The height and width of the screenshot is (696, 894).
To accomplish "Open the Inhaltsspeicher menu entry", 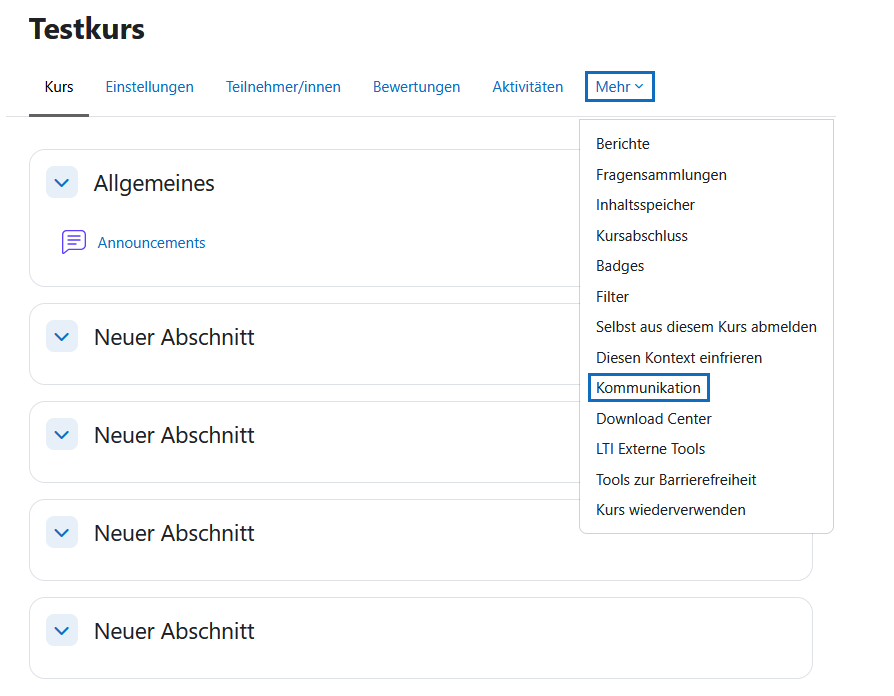I will pos(645,205).
